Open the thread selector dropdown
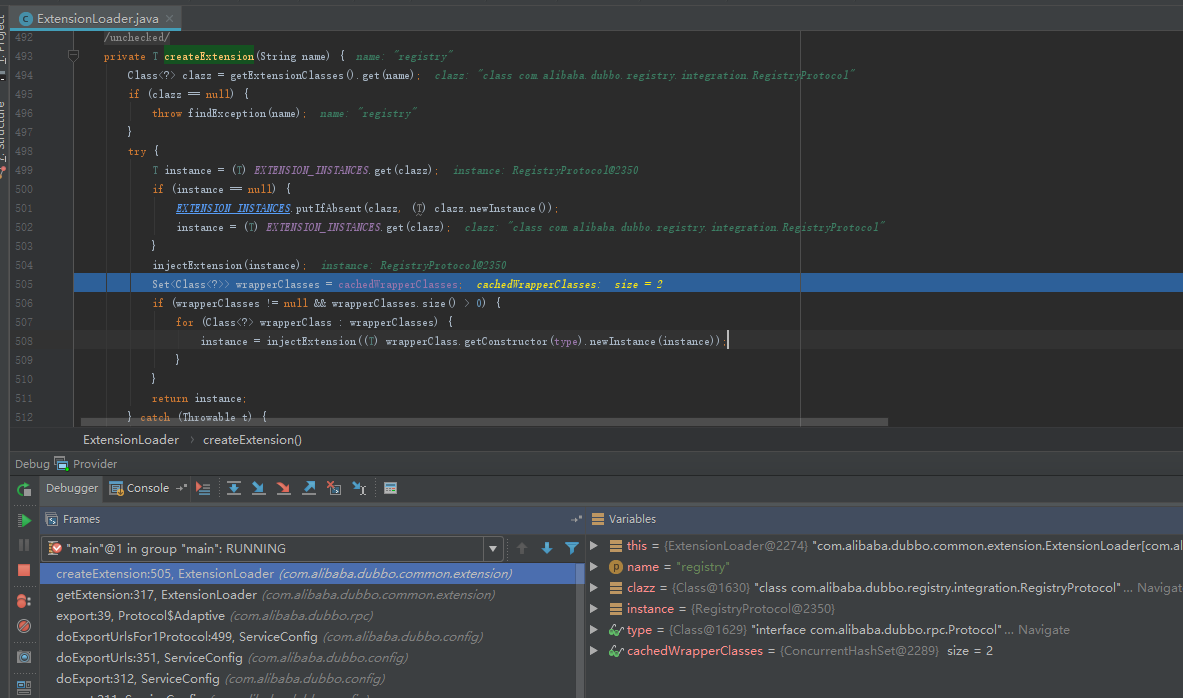 click(x=493, y=549)
